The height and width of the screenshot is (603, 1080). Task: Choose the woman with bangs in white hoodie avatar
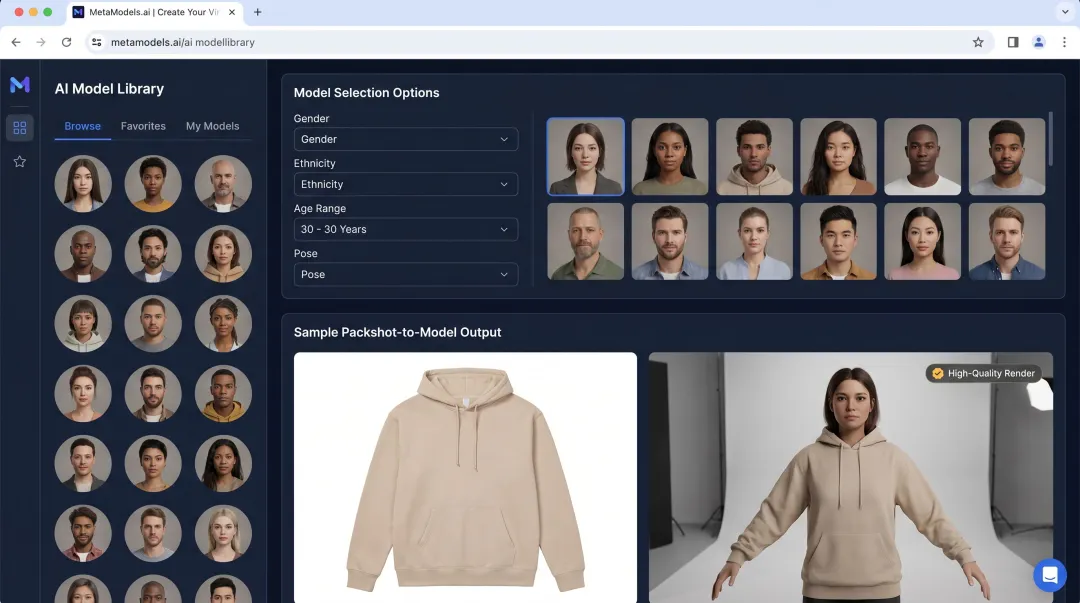click(x=83, y=324)
